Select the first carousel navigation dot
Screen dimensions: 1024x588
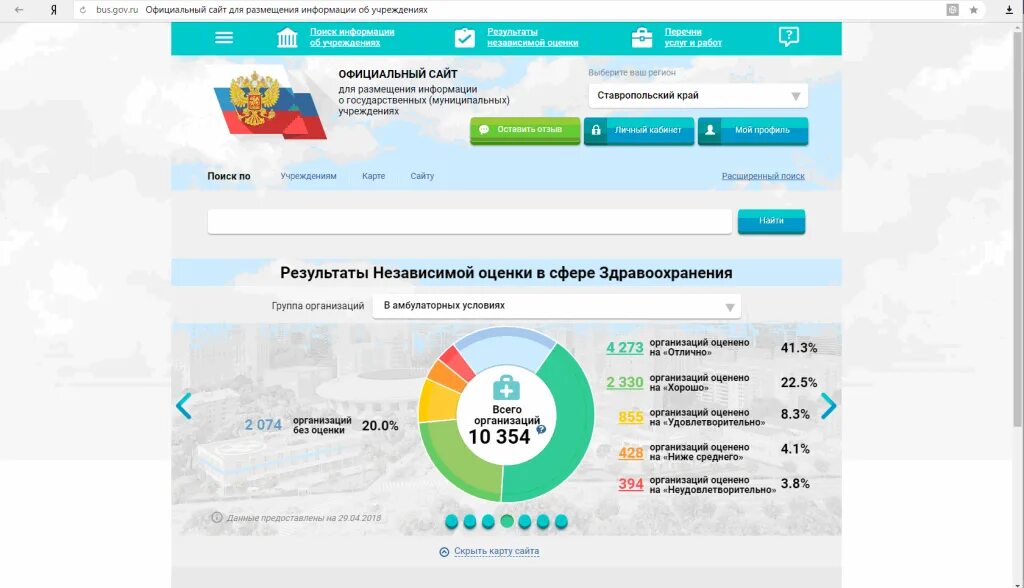point(451,521)
